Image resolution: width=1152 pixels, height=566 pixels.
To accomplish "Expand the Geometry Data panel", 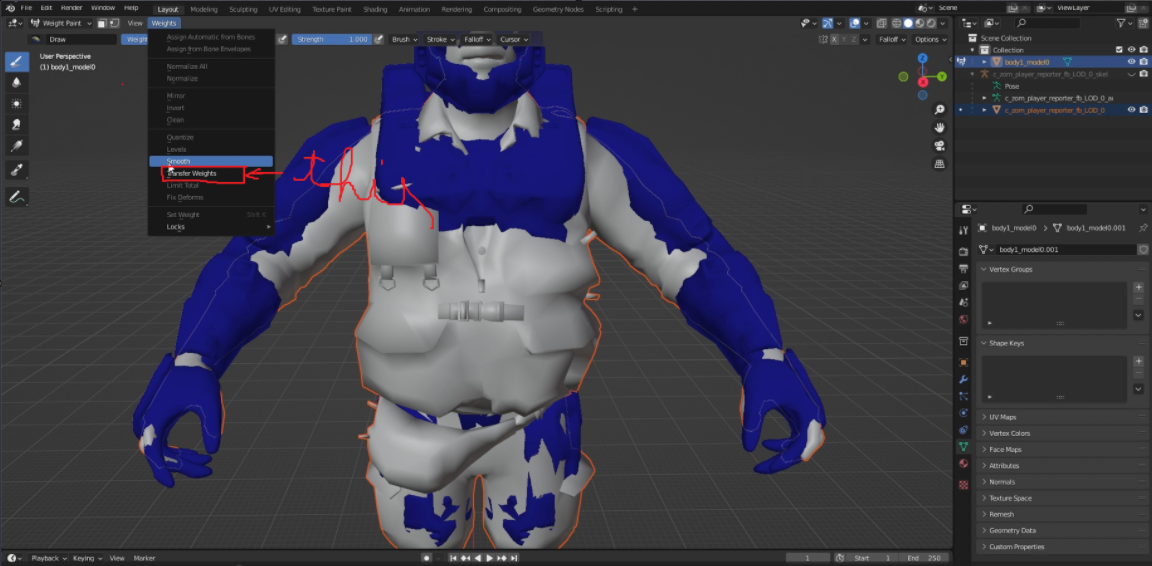I will point(1062,530).
